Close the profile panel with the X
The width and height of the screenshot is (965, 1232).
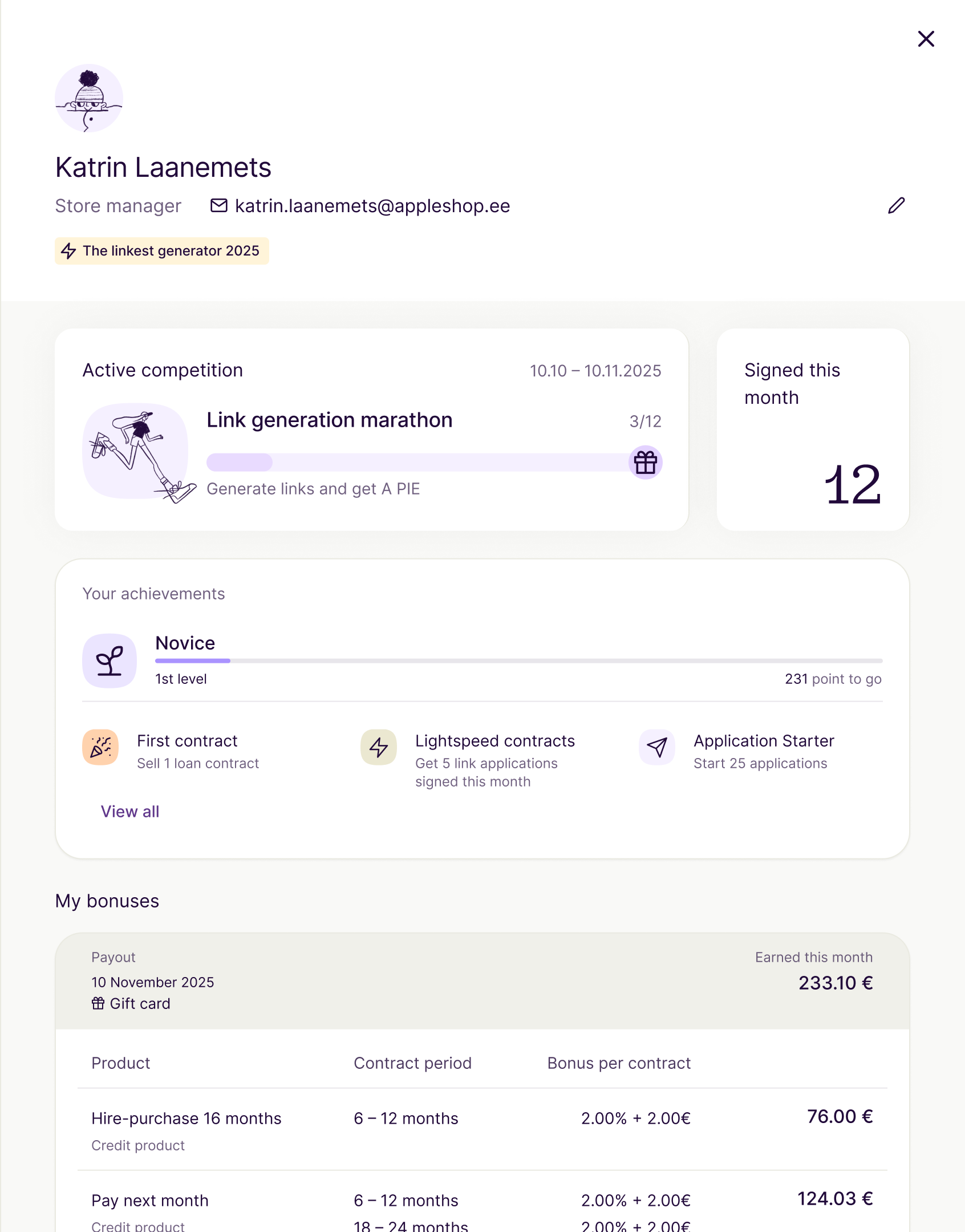pos(926,39)
